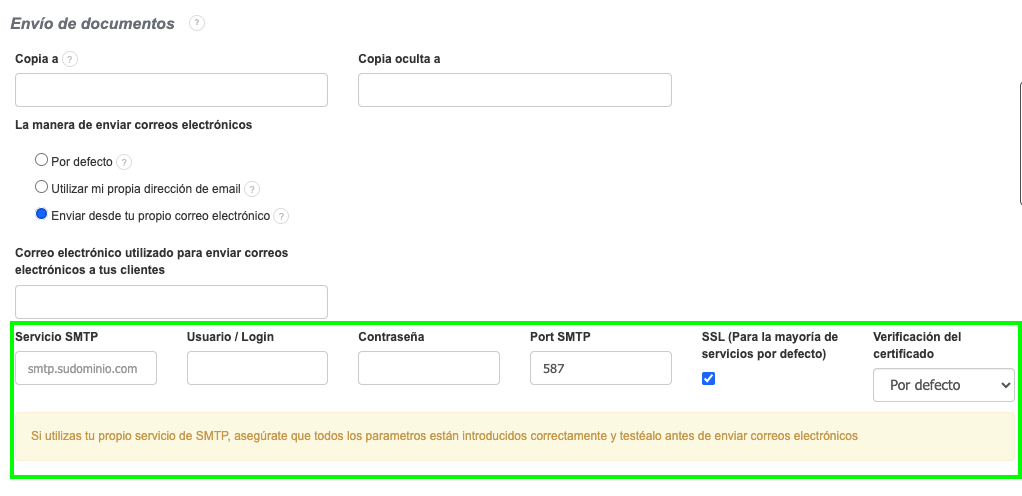
Task: Click the Envío de documentos heading
Action: tap(93, 23)
